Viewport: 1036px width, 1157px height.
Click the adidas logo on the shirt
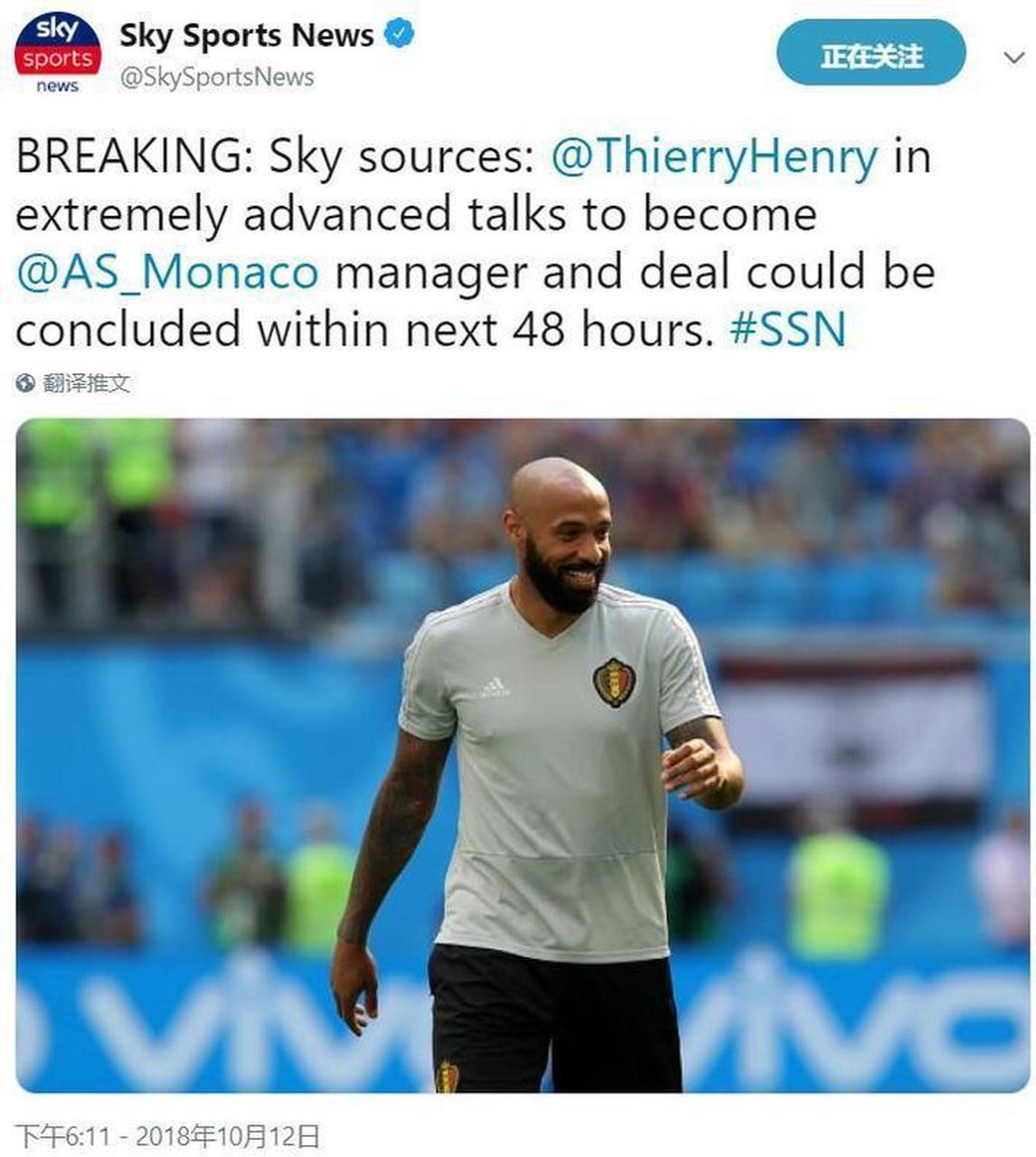point(494,689)
